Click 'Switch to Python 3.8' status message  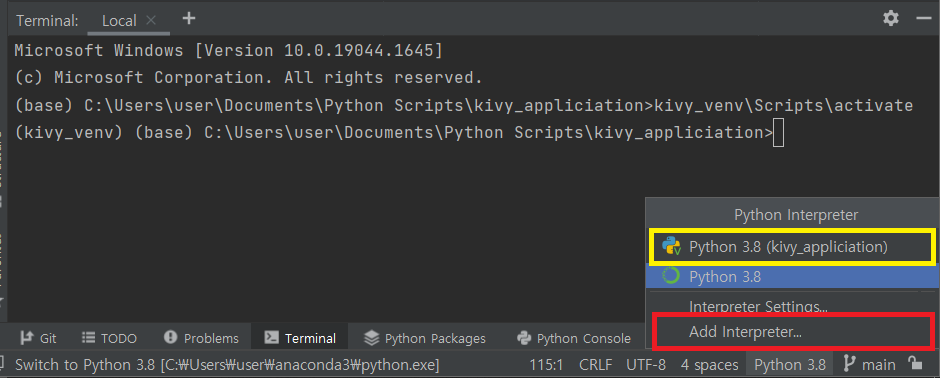point(227,364)
